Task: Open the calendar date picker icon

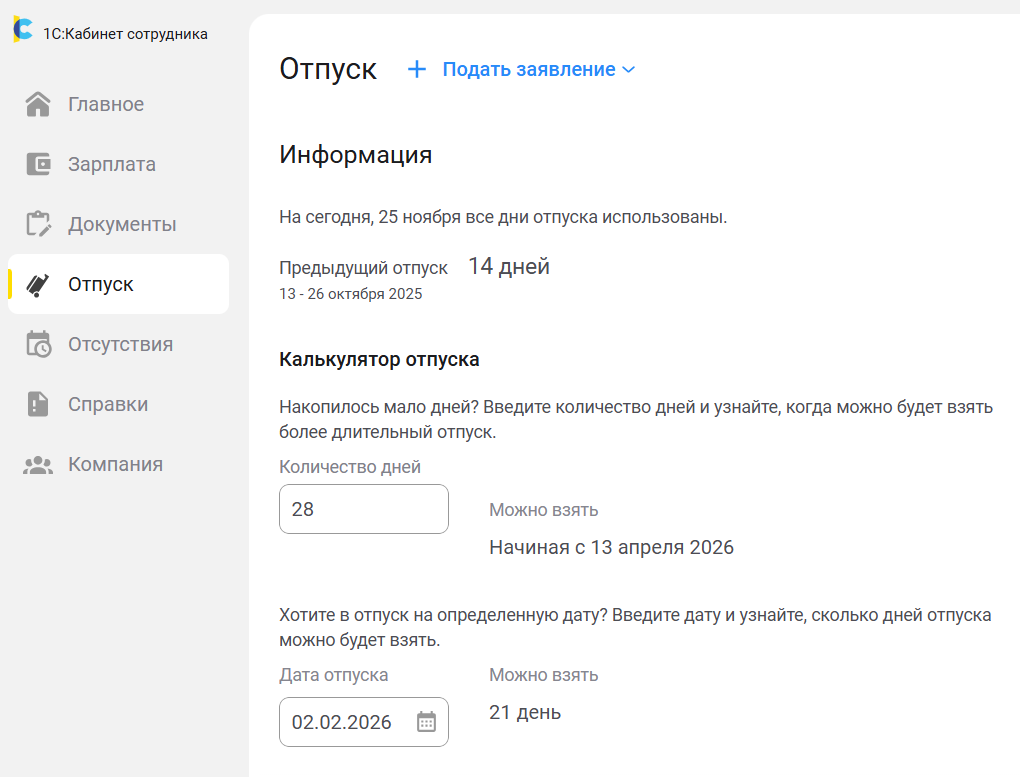Action: point(426,722)
